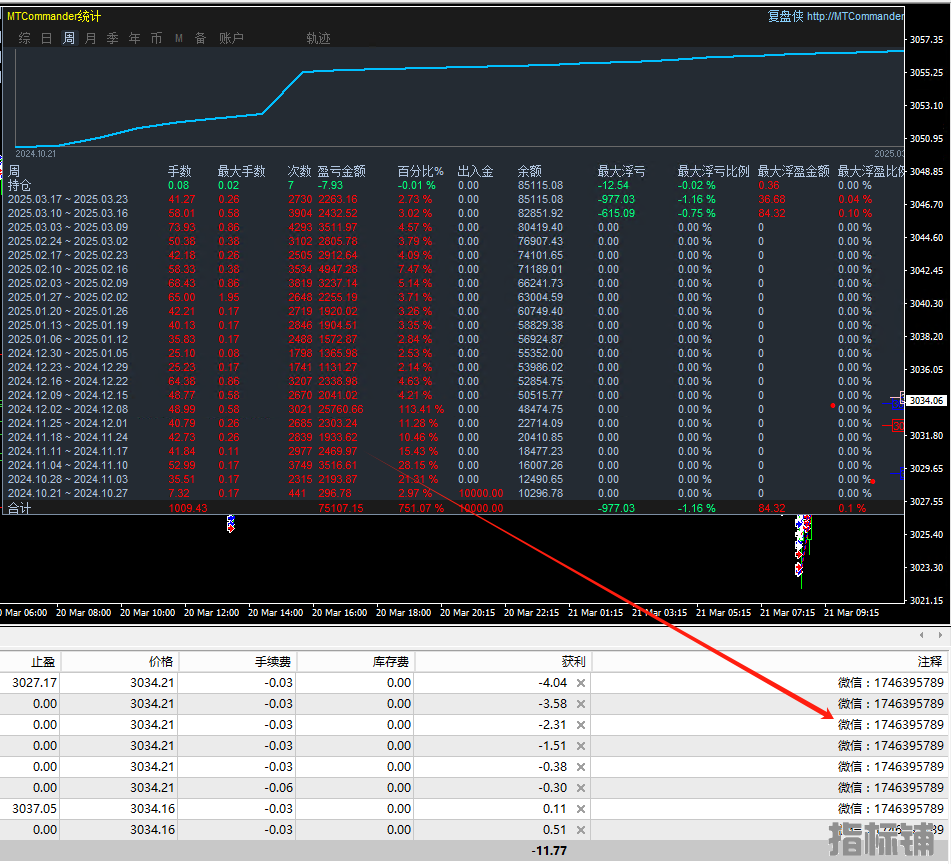The width and height of the screenshot is (951, 864).
Task: Click the 最大浮亏 column heading
Action: pos(621,172)
